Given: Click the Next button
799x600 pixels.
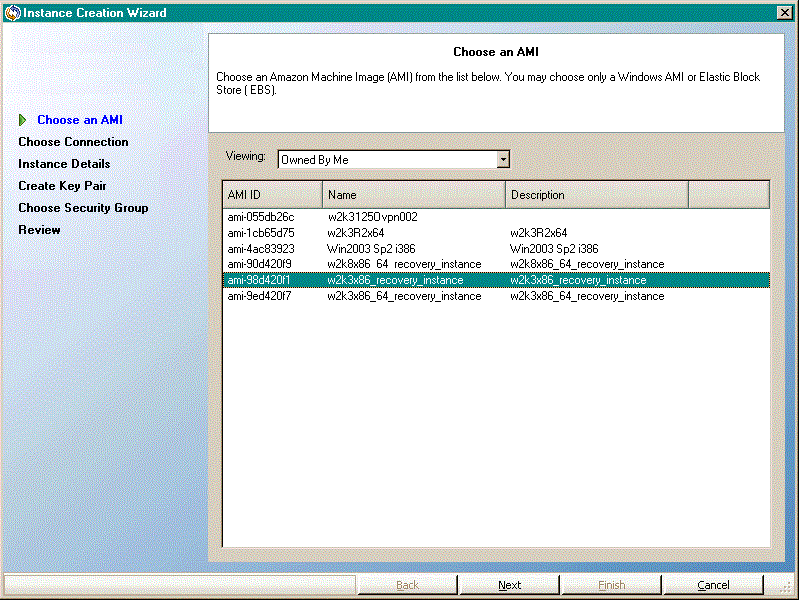Looking at the screenshot, I should pos(509,585).
